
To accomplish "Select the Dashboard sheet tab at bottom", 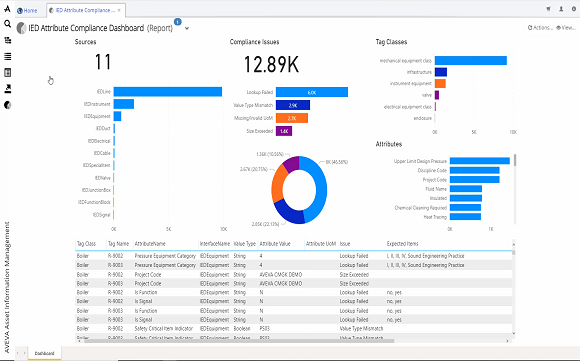I will [44, 353].
